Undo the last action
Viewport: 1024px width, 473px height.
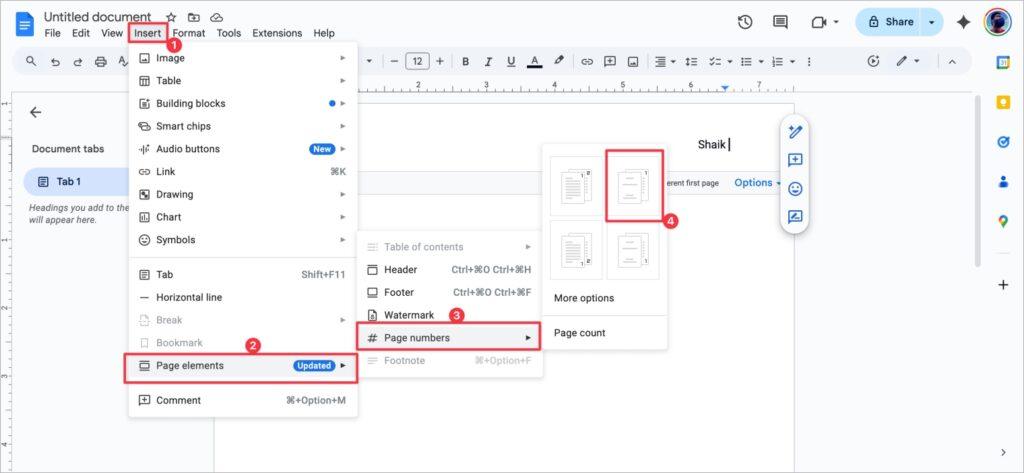coord(55,61)
